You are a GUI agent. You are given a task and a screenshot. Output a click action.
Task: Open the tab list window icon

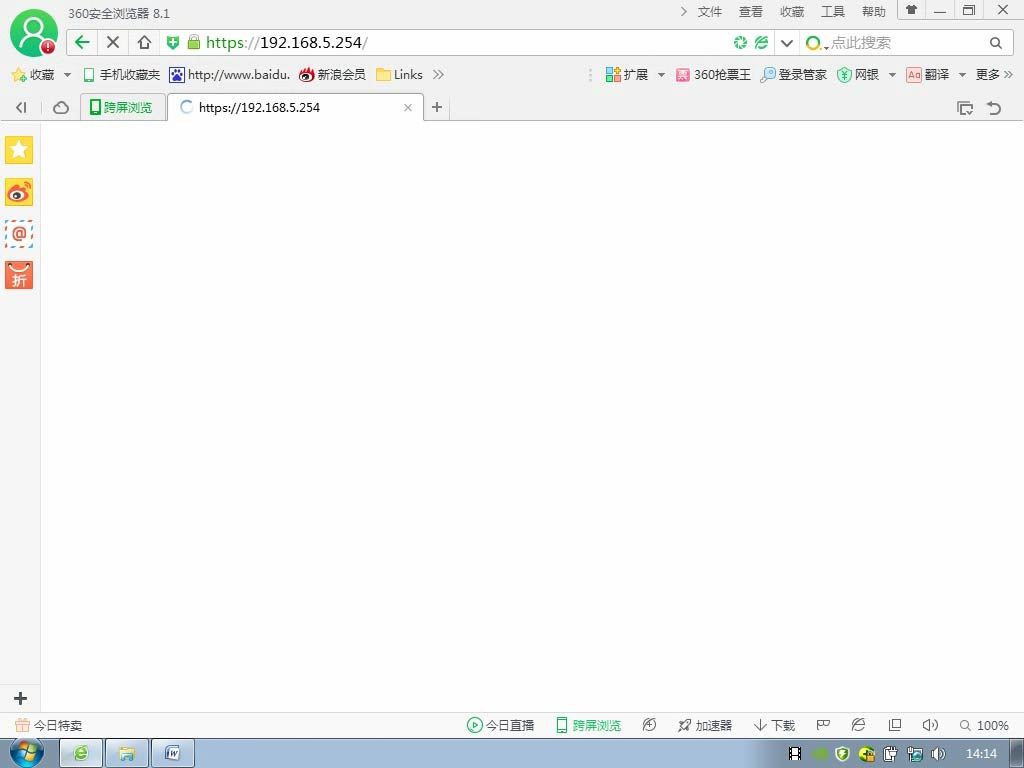pos(965,108)
